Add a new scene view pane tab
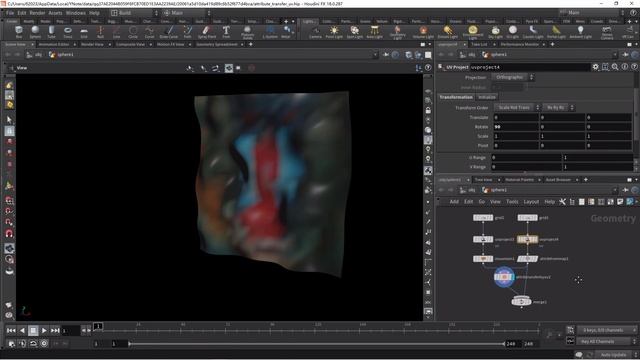Screen dimensions: 640x360 (x=251, y=44)
